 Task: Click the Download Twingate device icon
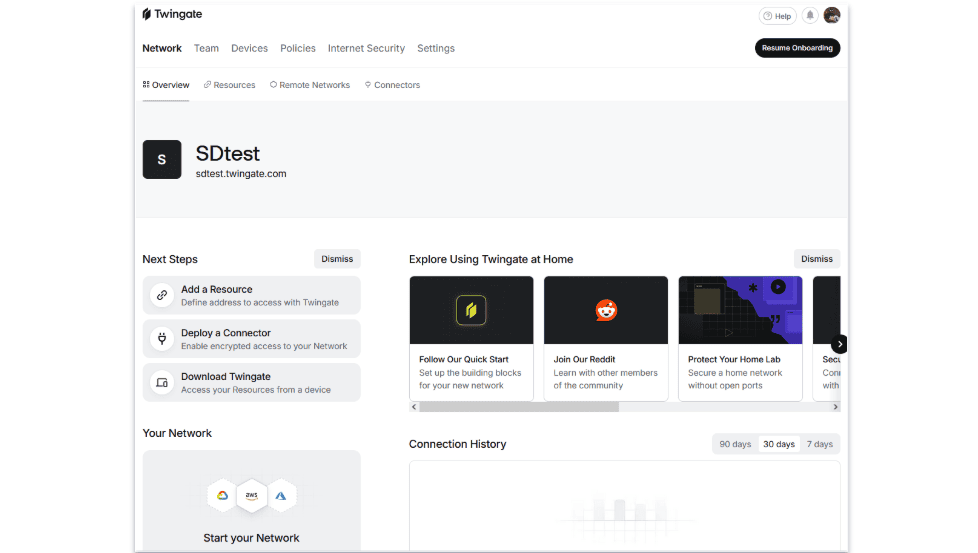click(162, 383)
